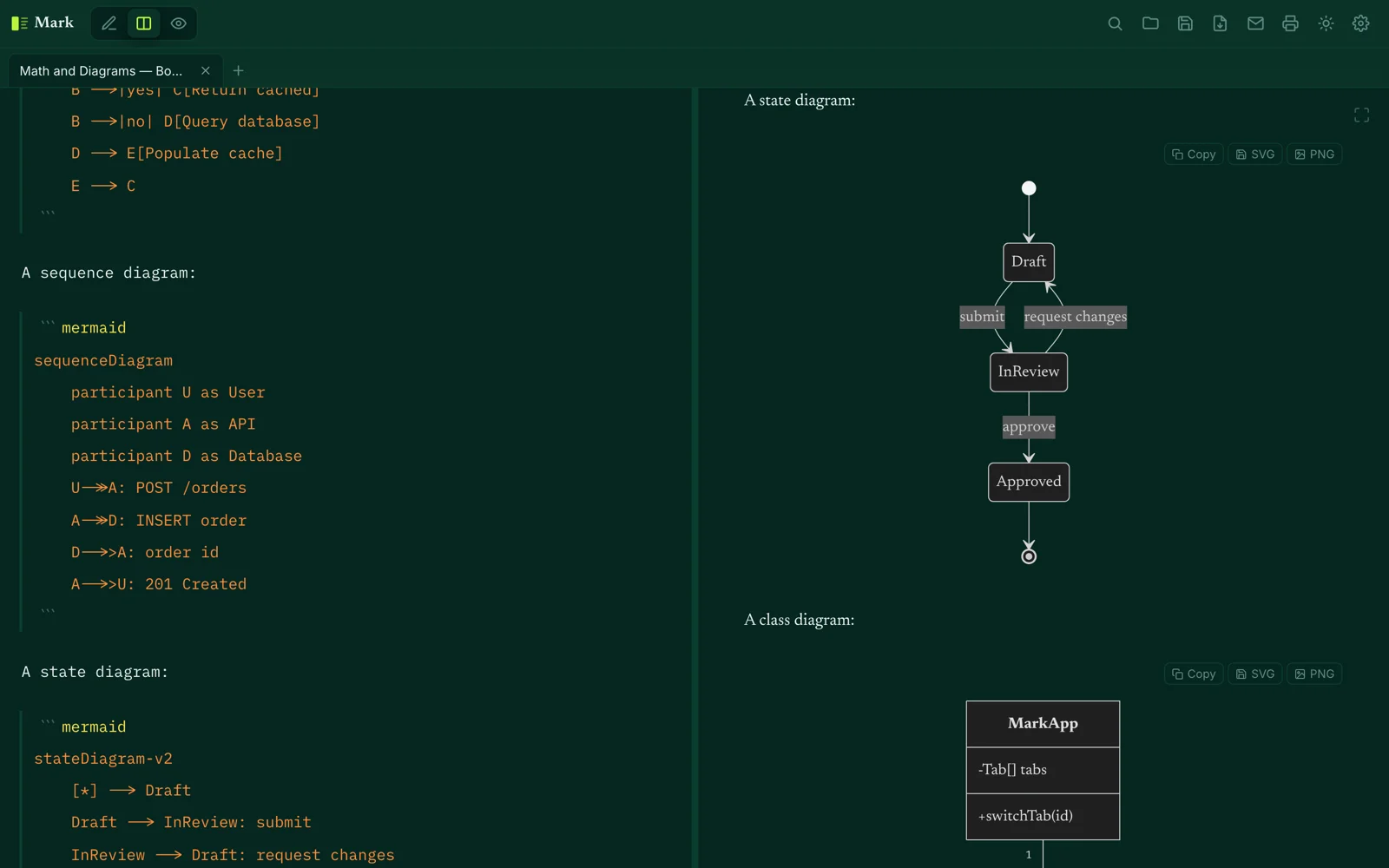The height and width of the screenshot is (868, 1389).
Task: Click the Approved state node
Action: click(x=1029, y=482)
